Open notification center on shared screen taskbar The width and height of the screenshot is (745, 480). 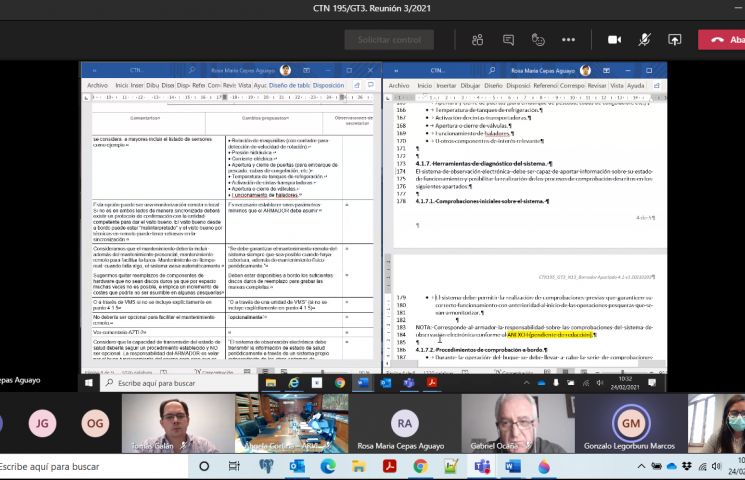pos(652,383)
